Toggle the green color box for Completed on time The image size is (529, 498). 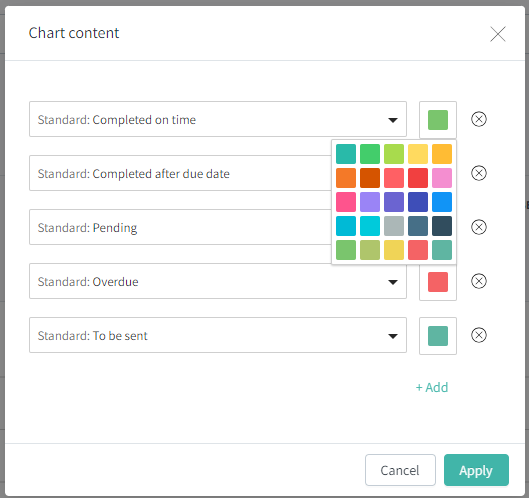[438, 120]
